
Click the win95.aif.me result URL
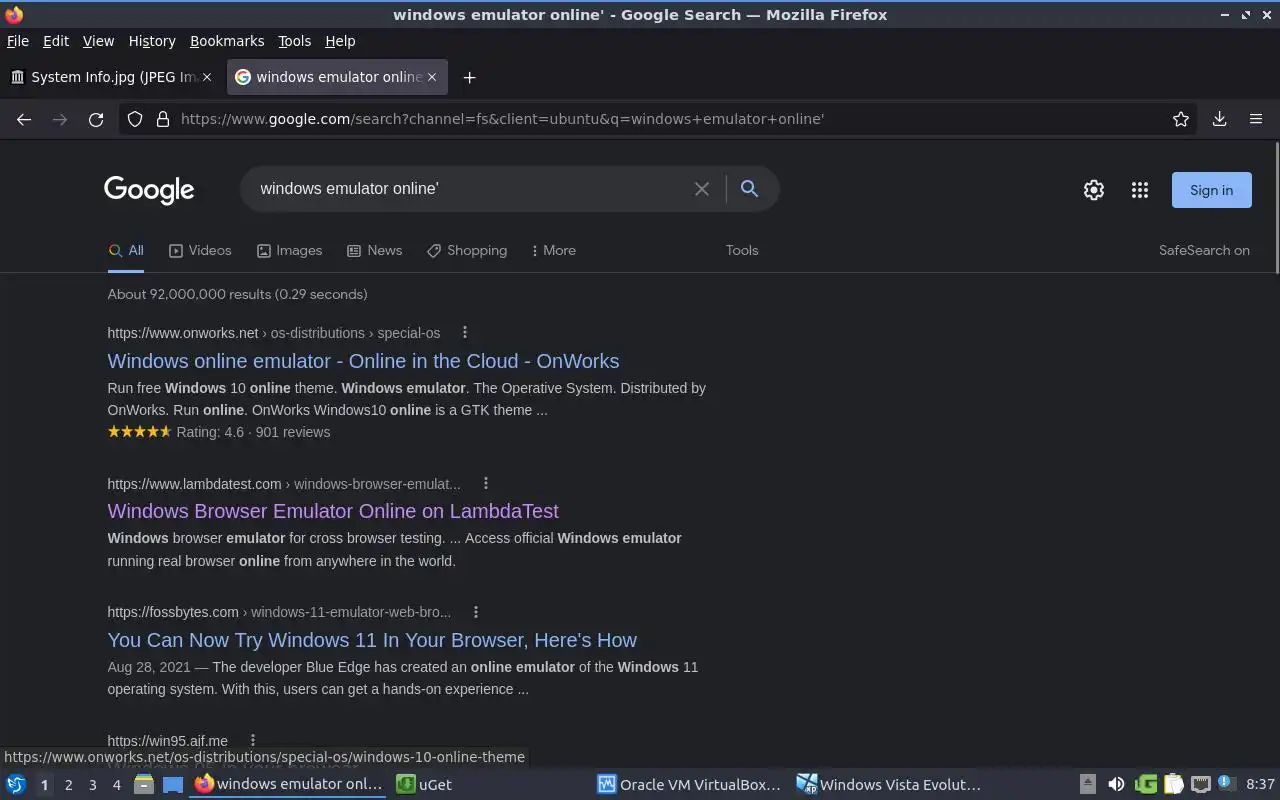click(167, 740)
